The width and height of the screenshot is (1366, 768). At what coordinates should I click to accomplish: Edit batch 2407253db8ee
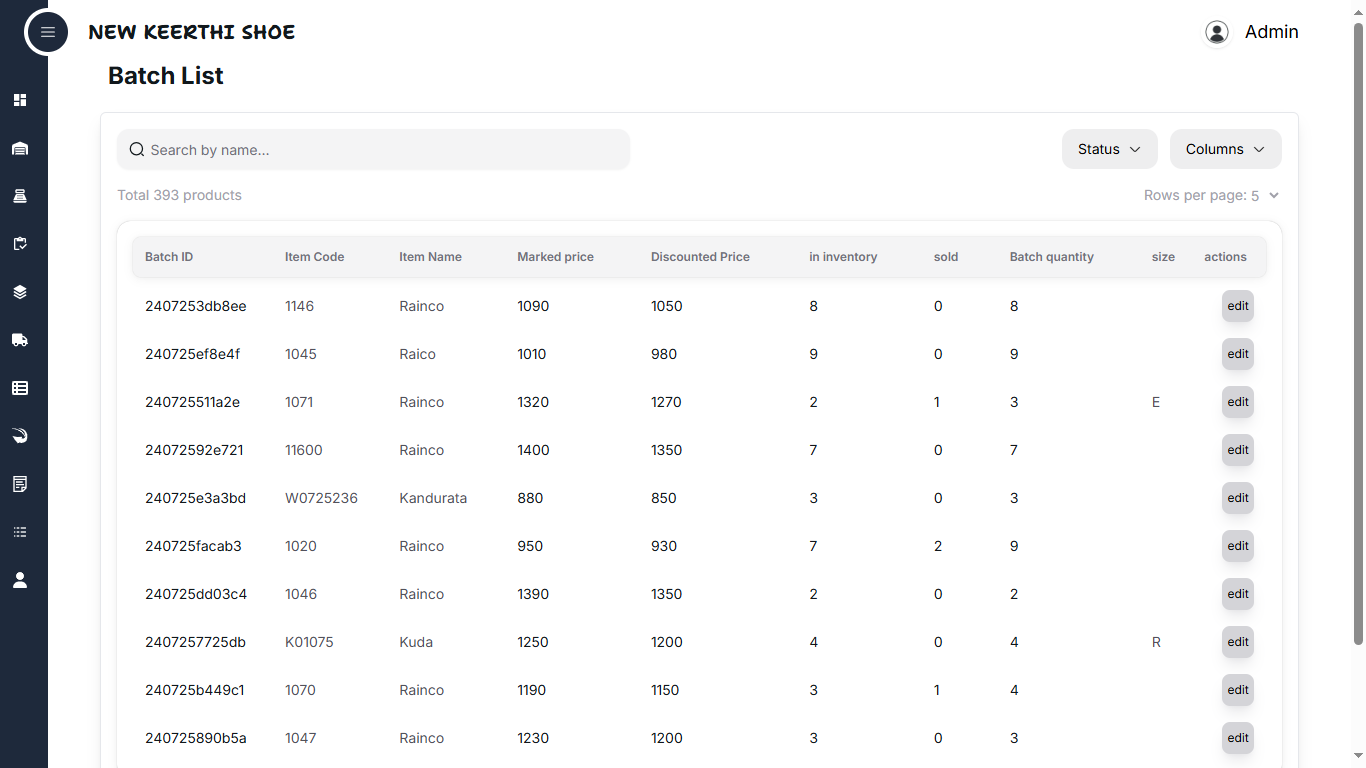click(x=1238, y=306)
